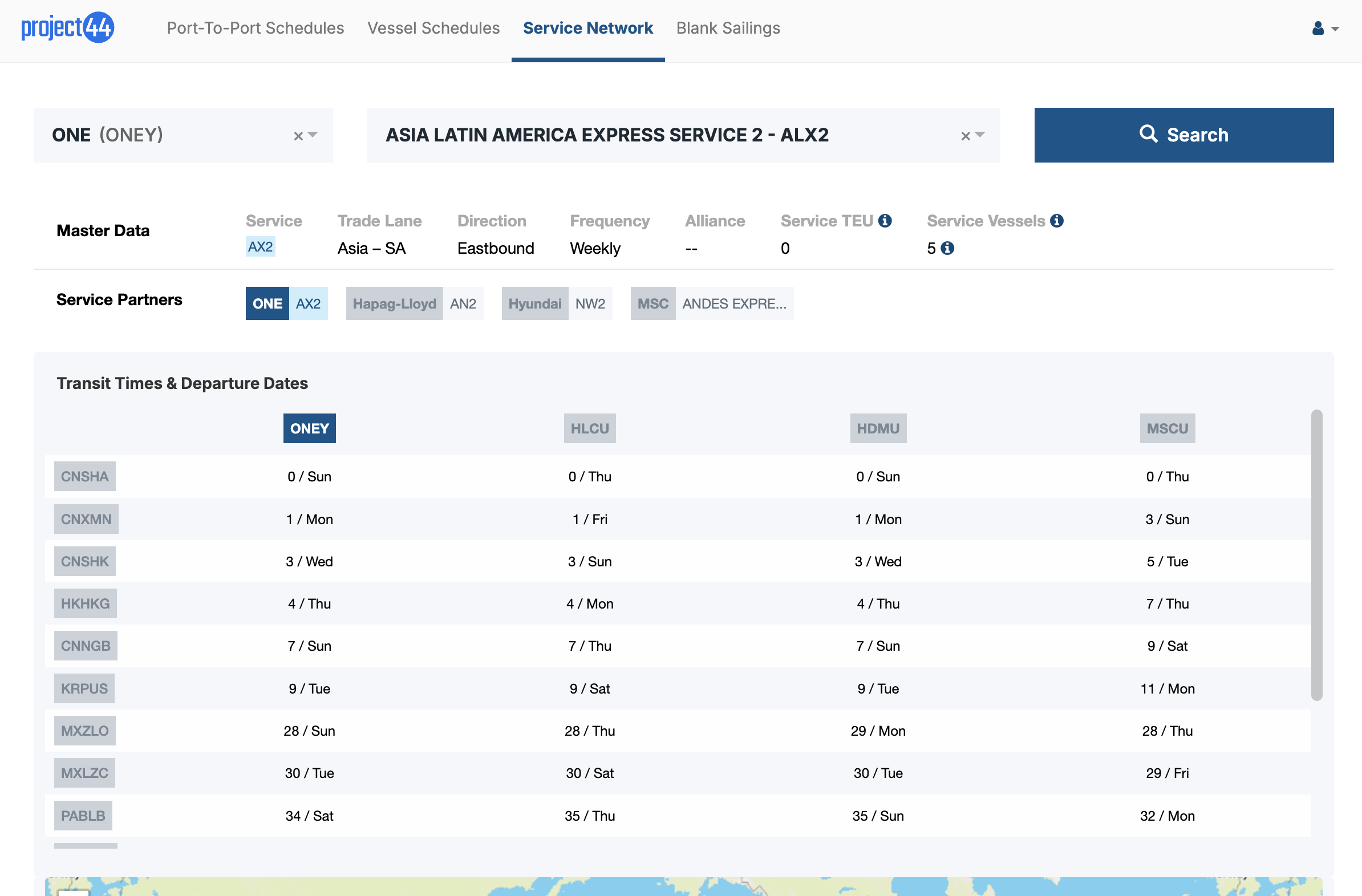Select the Hyundai NW2 service partner

point(557,303)
